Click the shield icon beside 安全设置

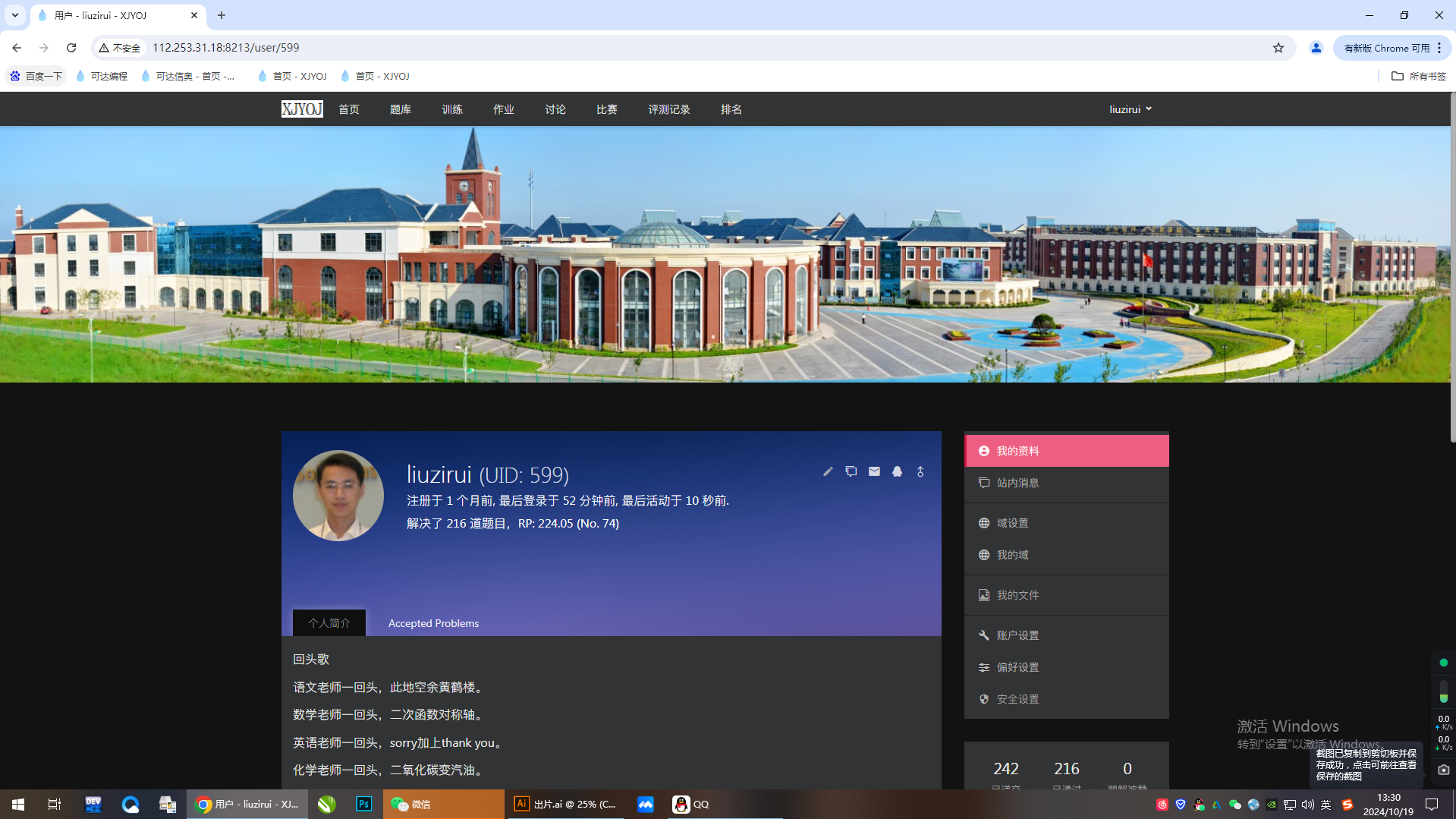pos(984,699)
